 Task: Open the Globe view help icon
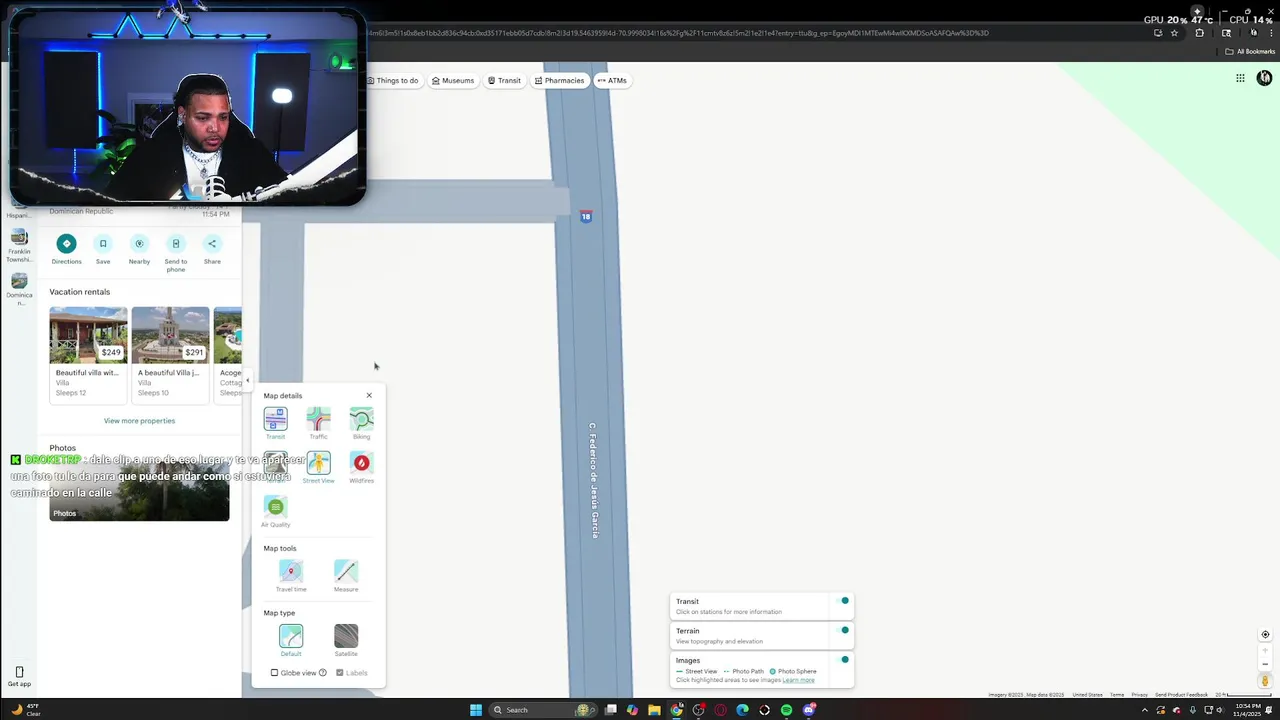(x=322, y=673)
